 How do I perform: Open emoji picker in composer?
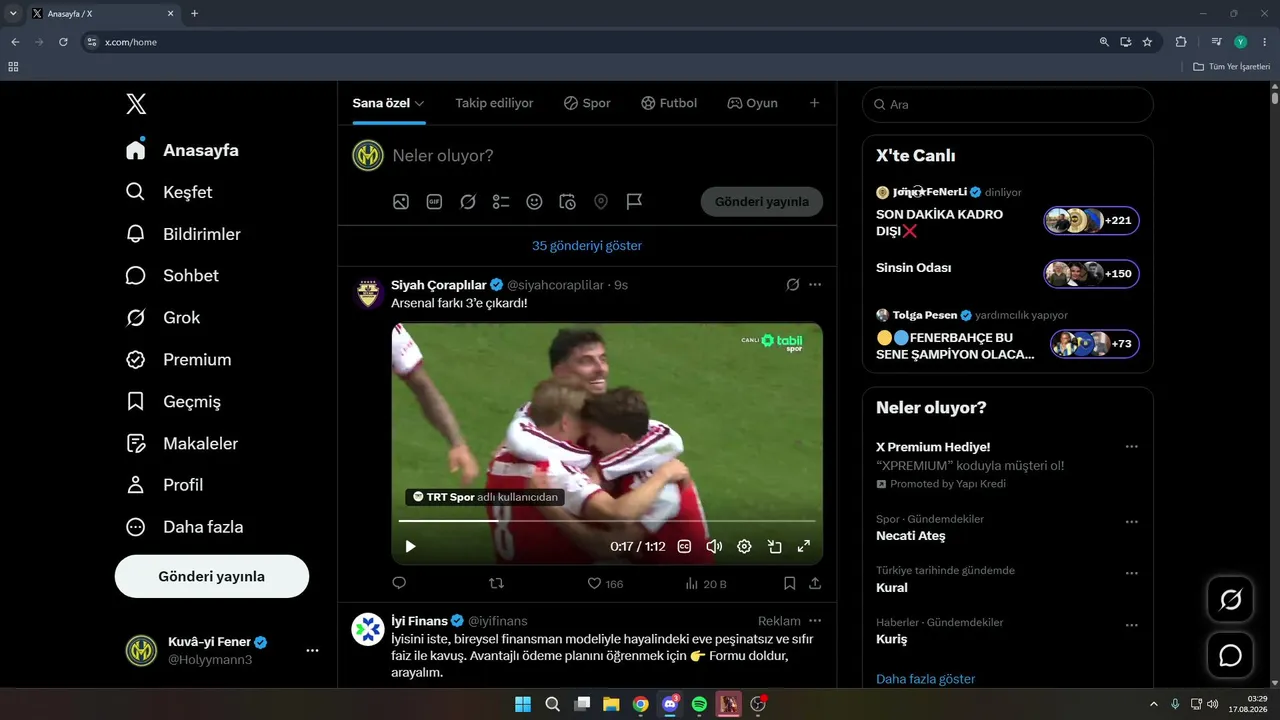point(534,202)
